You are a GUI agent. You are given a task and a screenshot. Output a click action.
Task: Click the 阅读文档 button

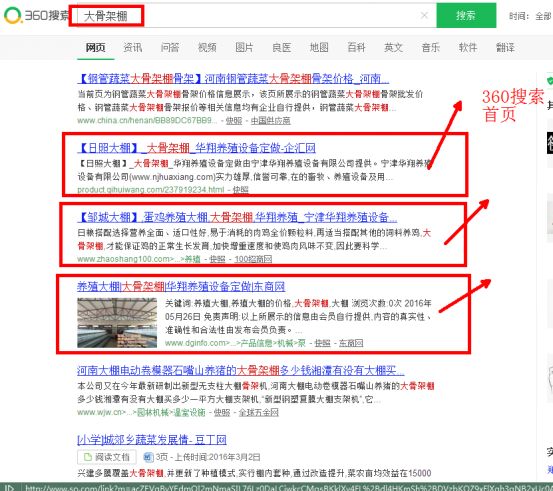(x=107, y=457)
